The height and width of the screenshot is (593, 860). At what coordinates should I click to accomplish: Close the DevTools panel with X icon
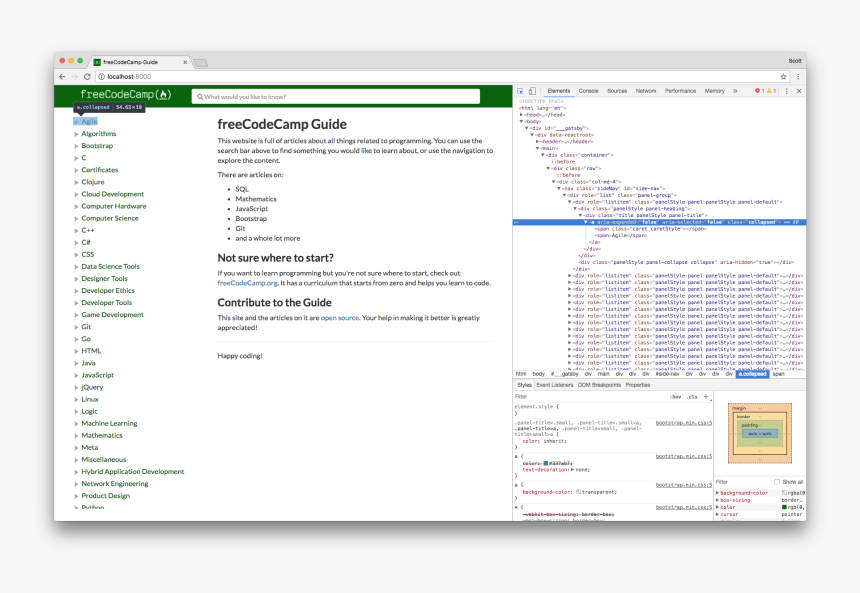coord(798,91)
